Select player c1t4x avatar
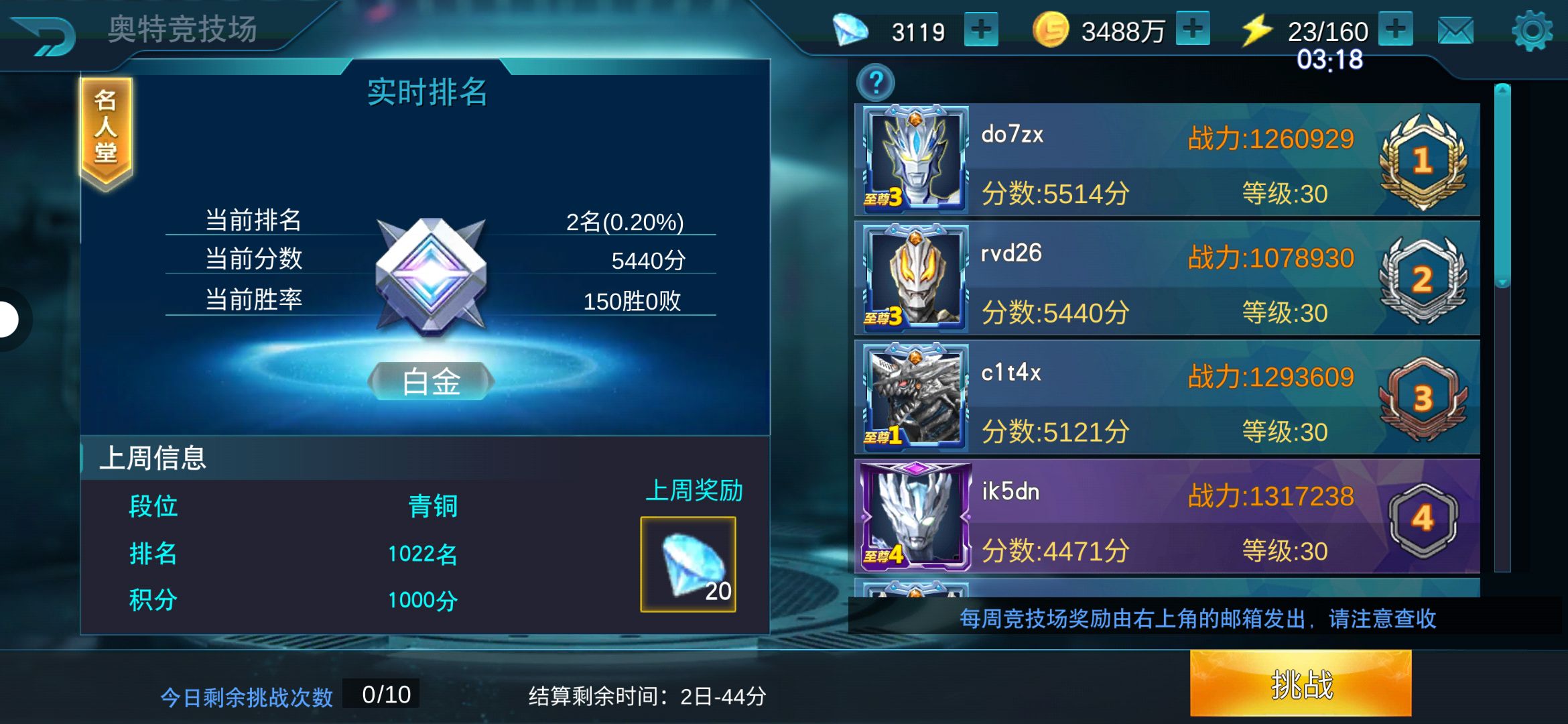Viewport: 1568px width, 724px height. pos(915,397)
